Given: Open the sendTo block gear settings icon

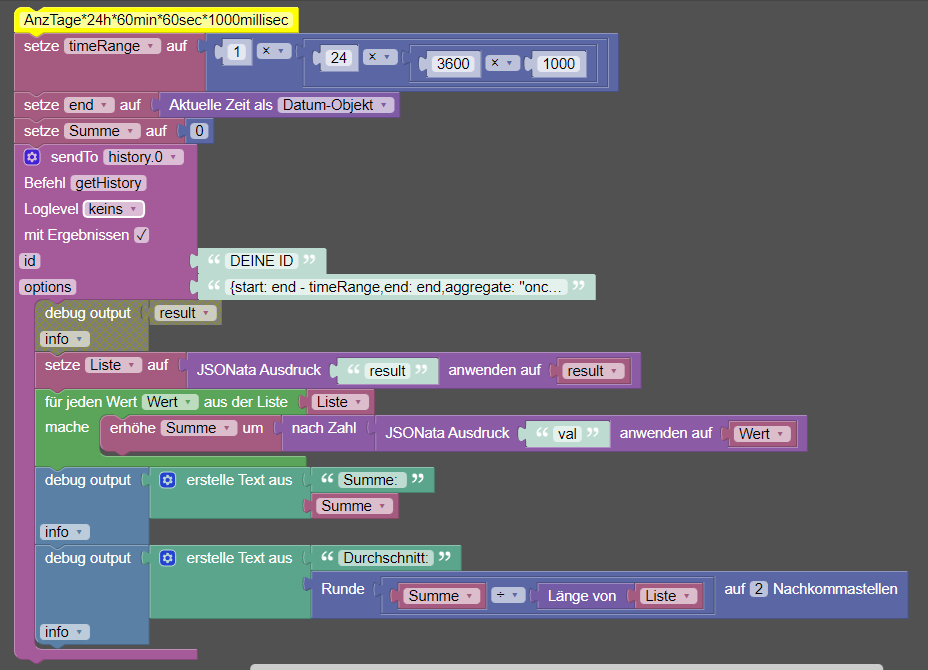Looking at the screenshot, I should pyautogui.click(x=32, y=157).
